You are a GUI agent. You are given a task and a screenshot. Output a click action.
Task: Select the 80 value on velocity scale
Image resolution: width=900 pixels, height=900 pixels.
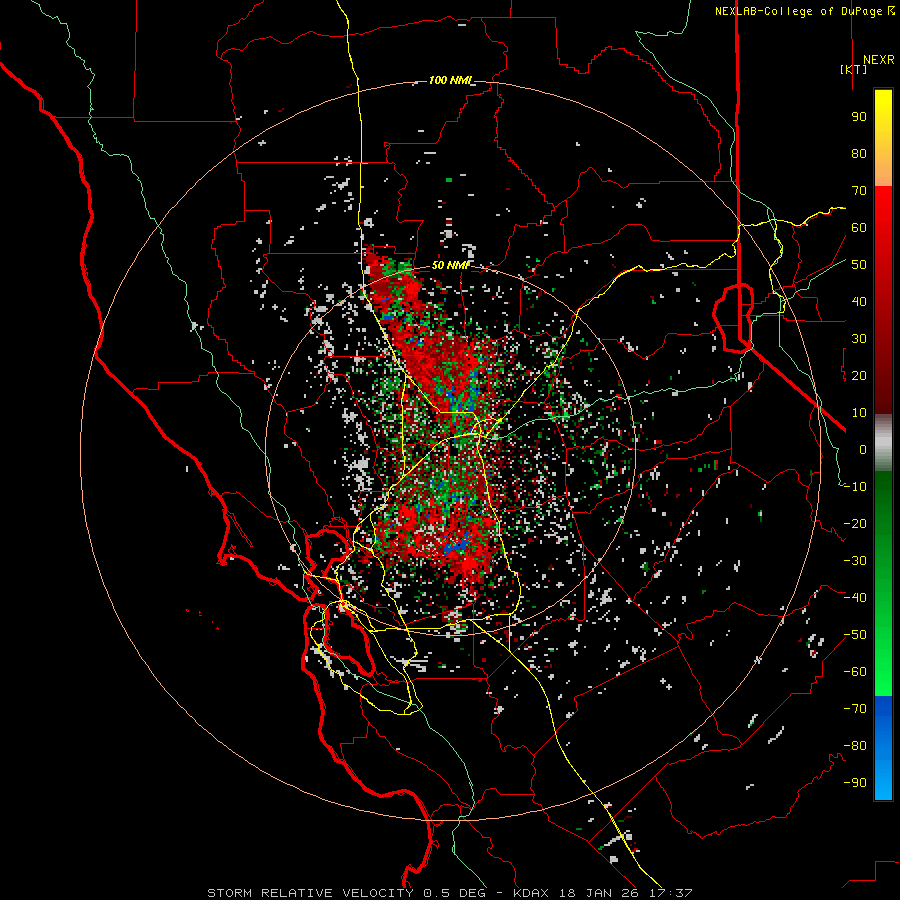859,154
